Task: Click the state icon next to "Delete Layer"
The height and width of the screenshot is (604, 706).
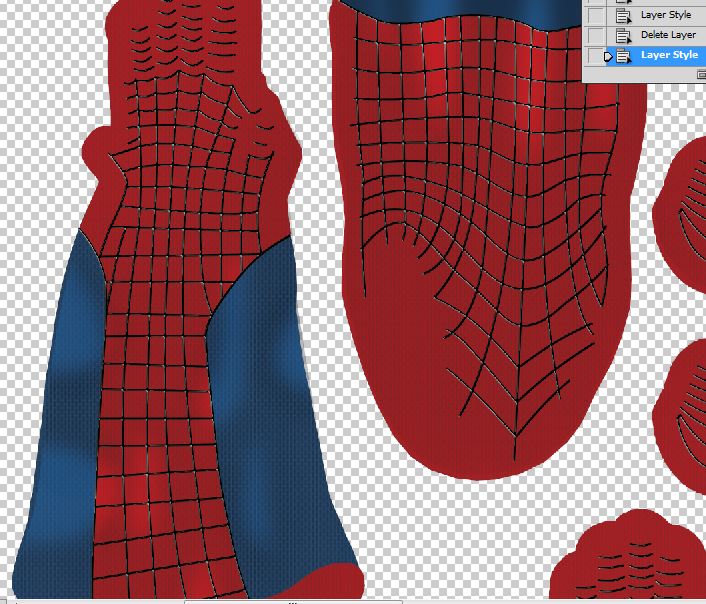Action: click(623, 36)
